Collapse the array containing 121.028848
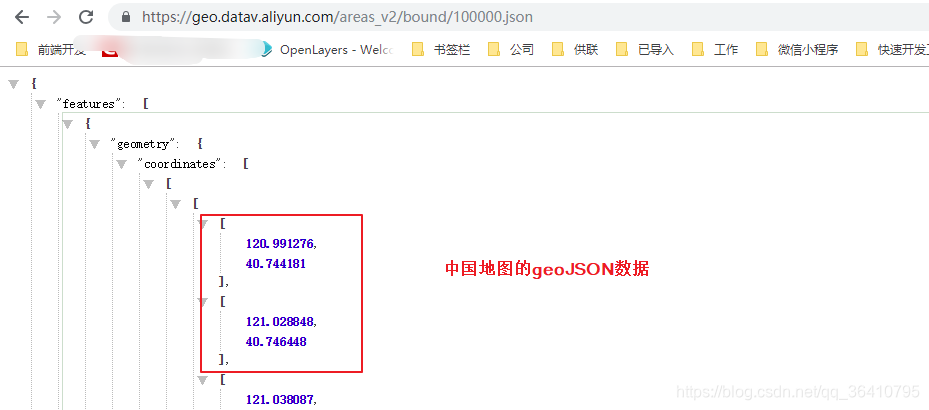The height and width of the screenshot is (410, 929). coord(203,302)
